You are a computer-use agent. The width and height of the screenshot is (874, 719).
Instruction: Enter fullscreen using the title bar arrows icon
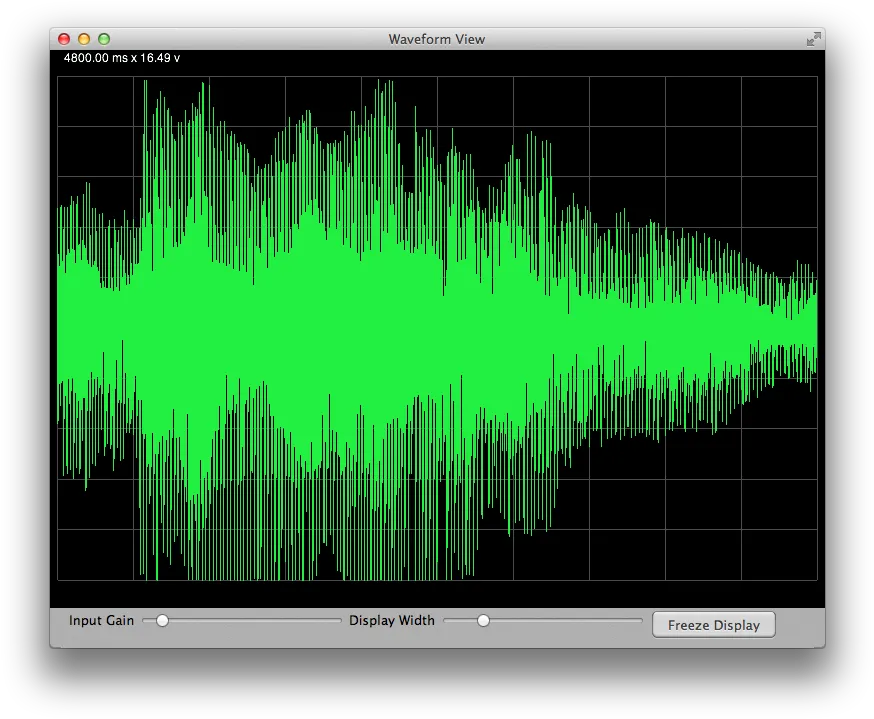pos(814,39)
